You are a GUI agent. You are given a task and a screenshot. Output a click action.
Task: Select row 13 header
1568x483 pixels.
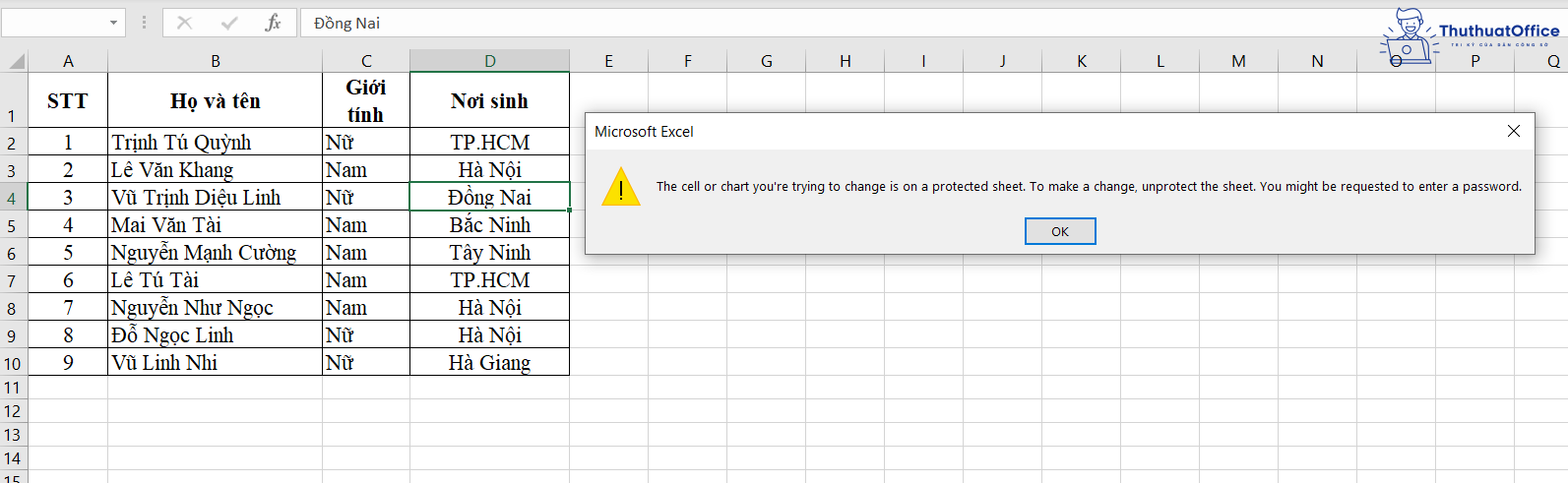[x=14, y=435]
